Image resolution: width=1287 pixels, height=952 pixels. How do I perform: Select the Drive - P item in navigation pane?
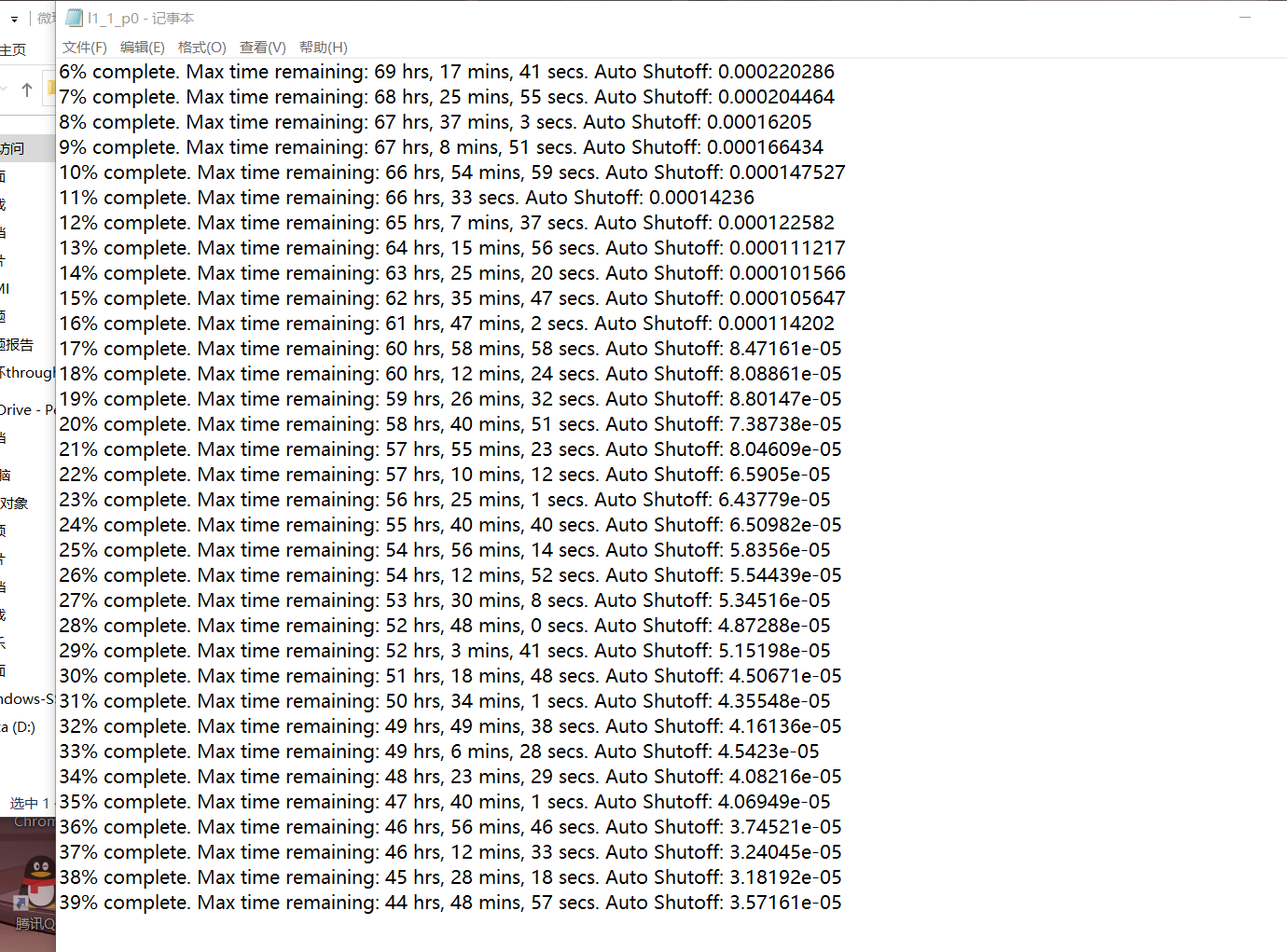click(27, 409)
